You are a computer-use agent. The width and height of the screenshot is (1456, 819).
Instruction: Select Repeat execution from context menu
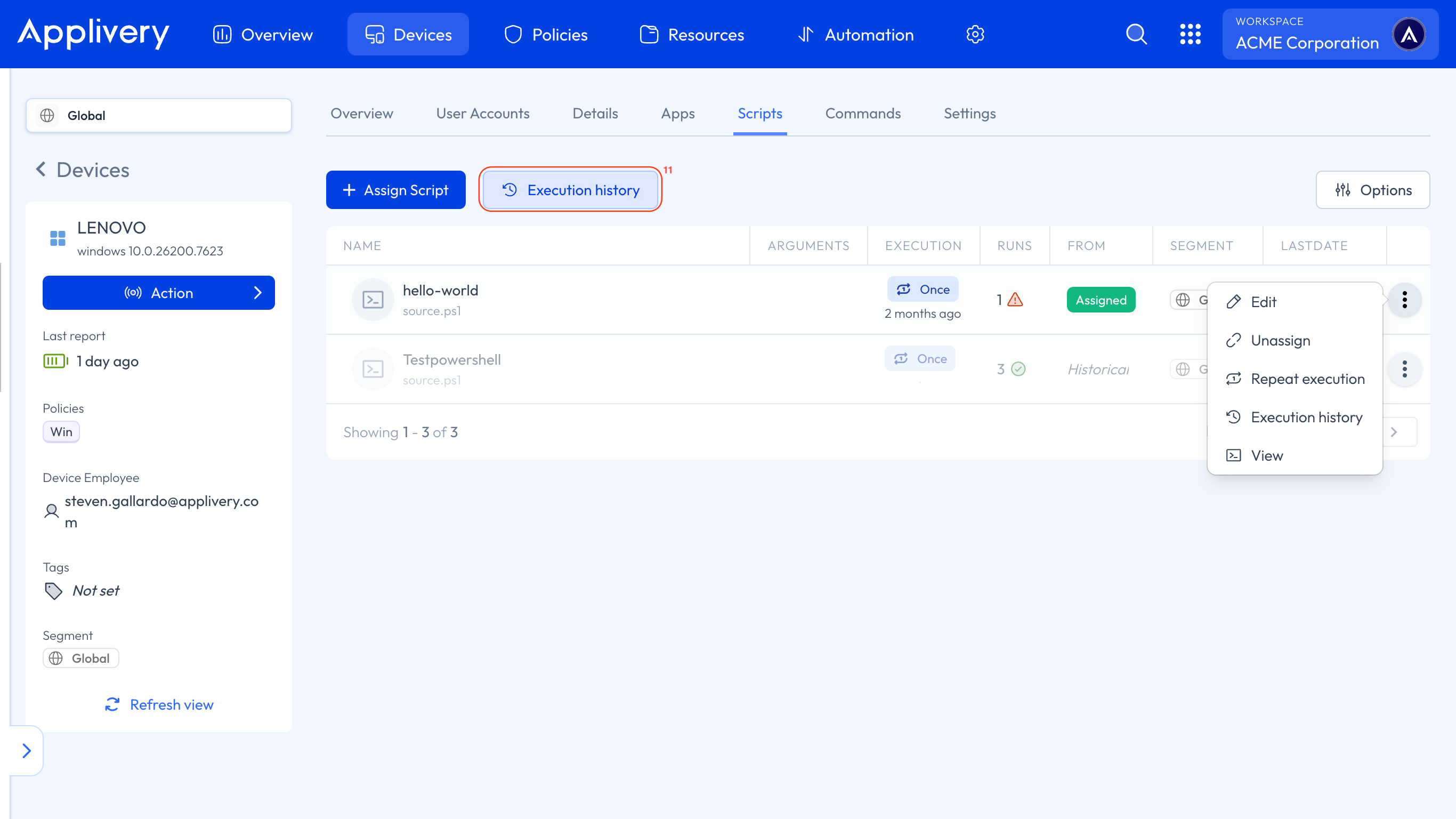click(x=1307, y=379)
